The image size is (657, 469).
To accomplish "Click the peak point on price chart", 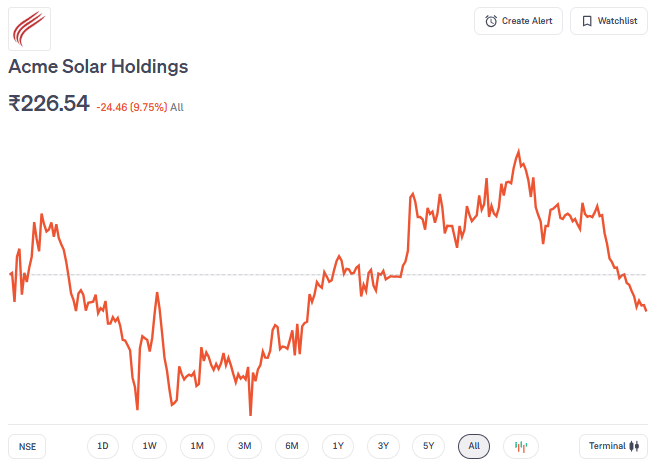I will pyautogui.click(x=518, y=151).
